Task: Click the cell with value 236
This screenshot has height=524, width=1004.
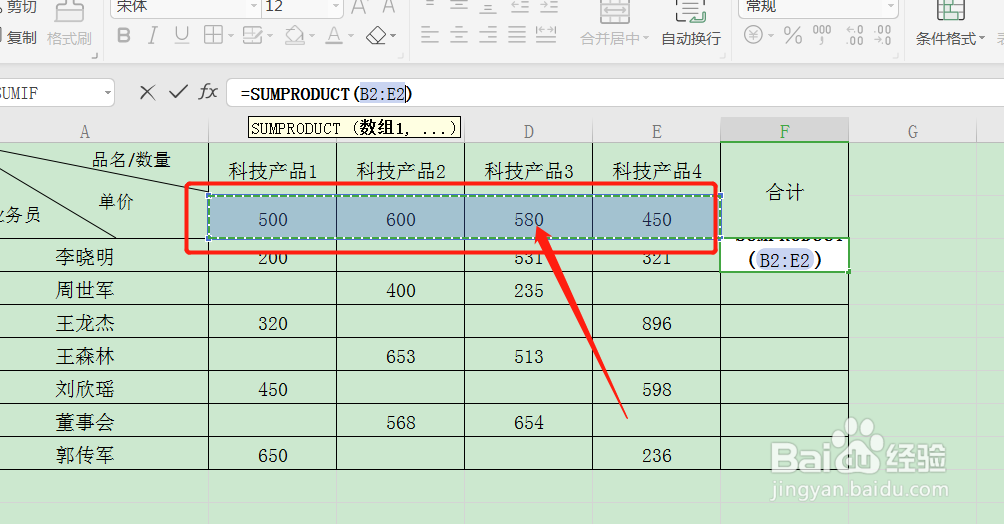Action: pyautogui.click(x=657, y=455)
